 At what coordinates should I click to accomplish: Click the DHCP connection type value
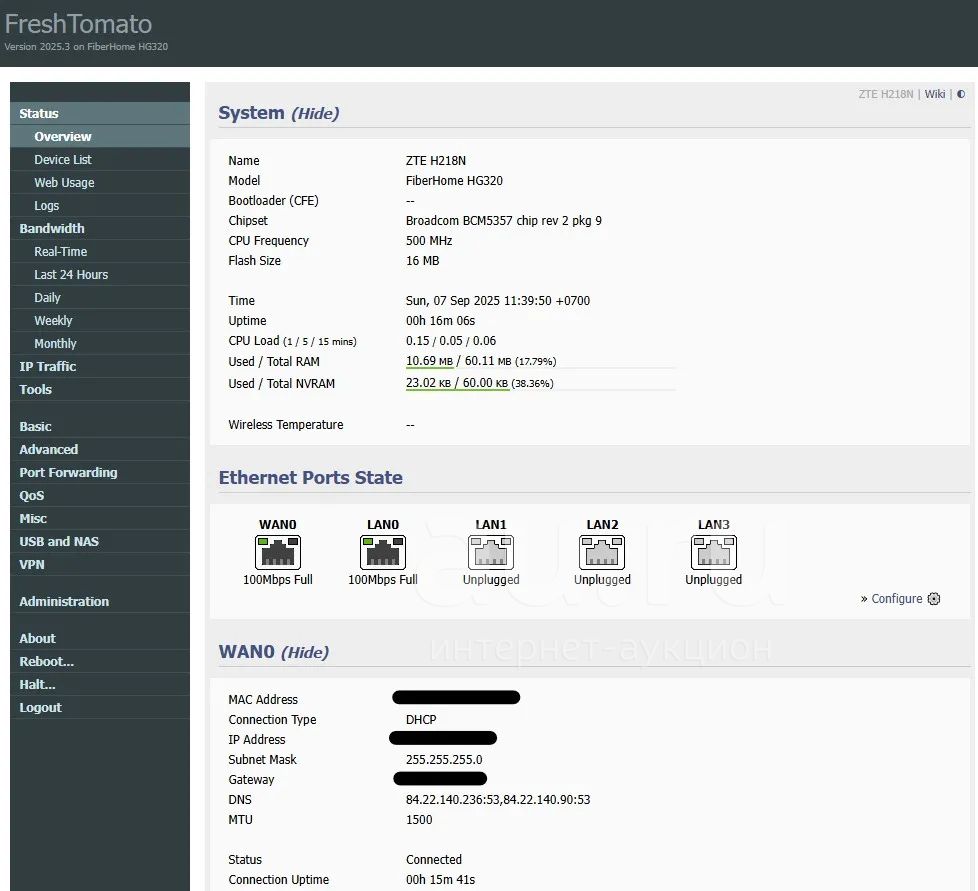[421, 720]
